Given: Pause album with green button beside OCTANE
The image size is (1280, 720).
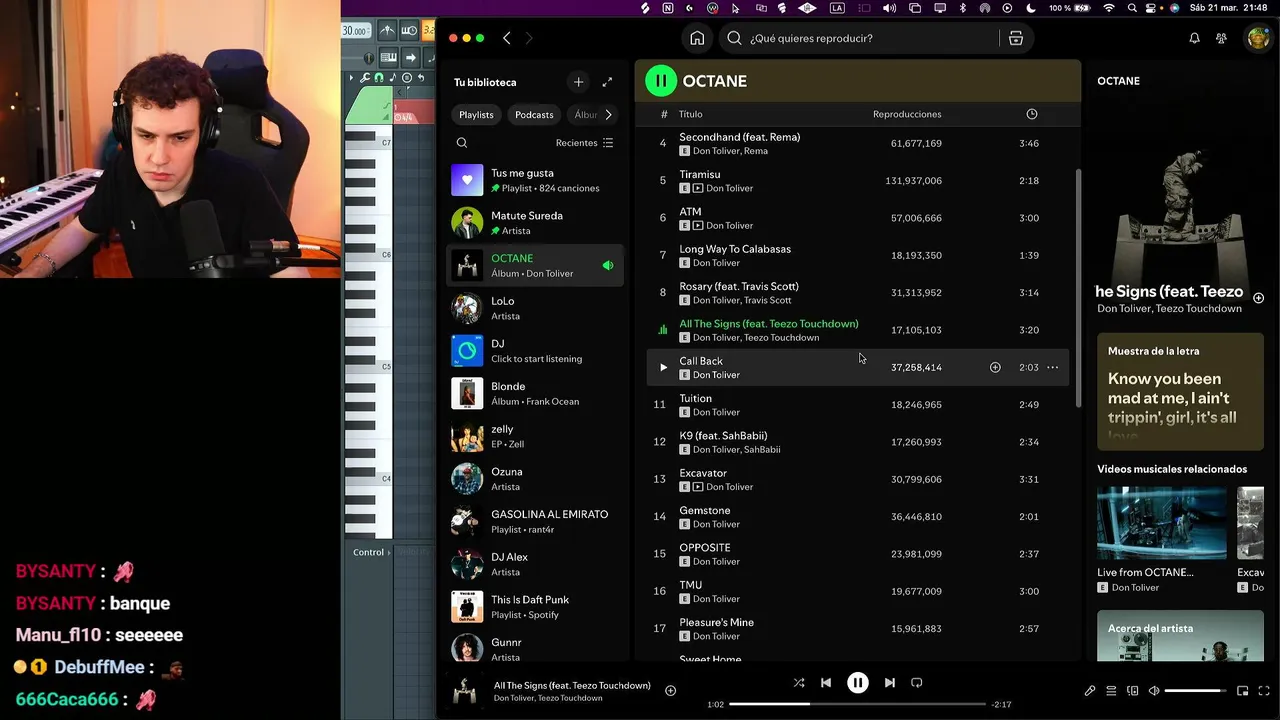Looking at the screenshot, I should (661, 81).
